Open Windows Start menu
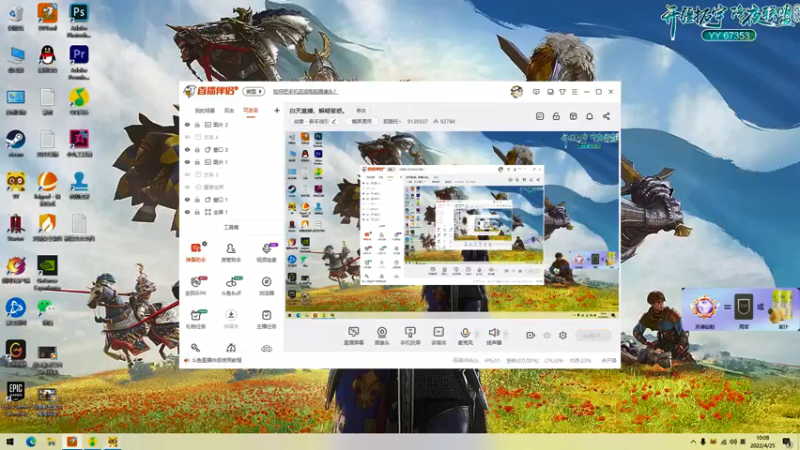 (9, 442)
